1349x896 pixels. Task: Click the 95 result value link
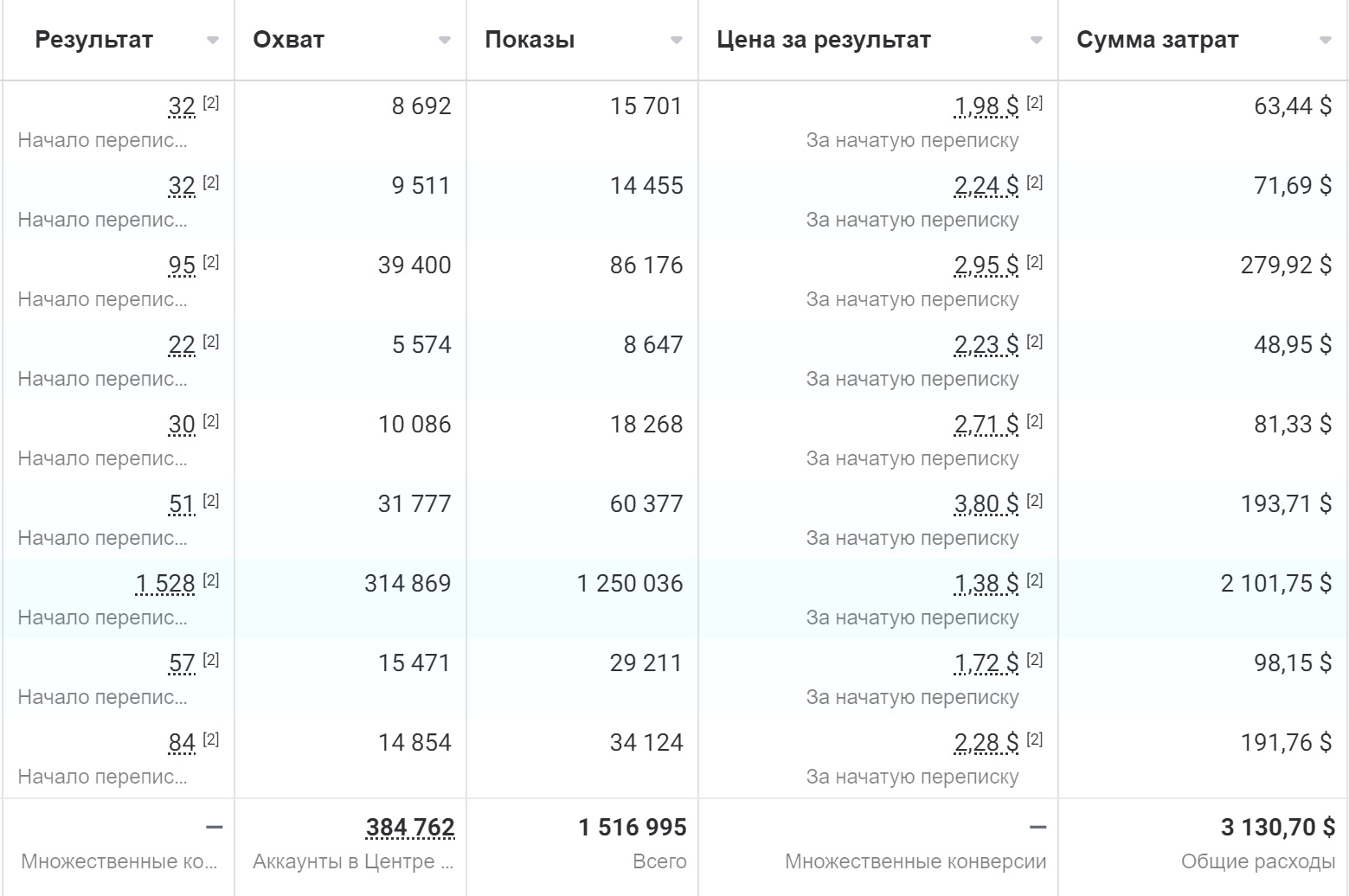point(182,266)
